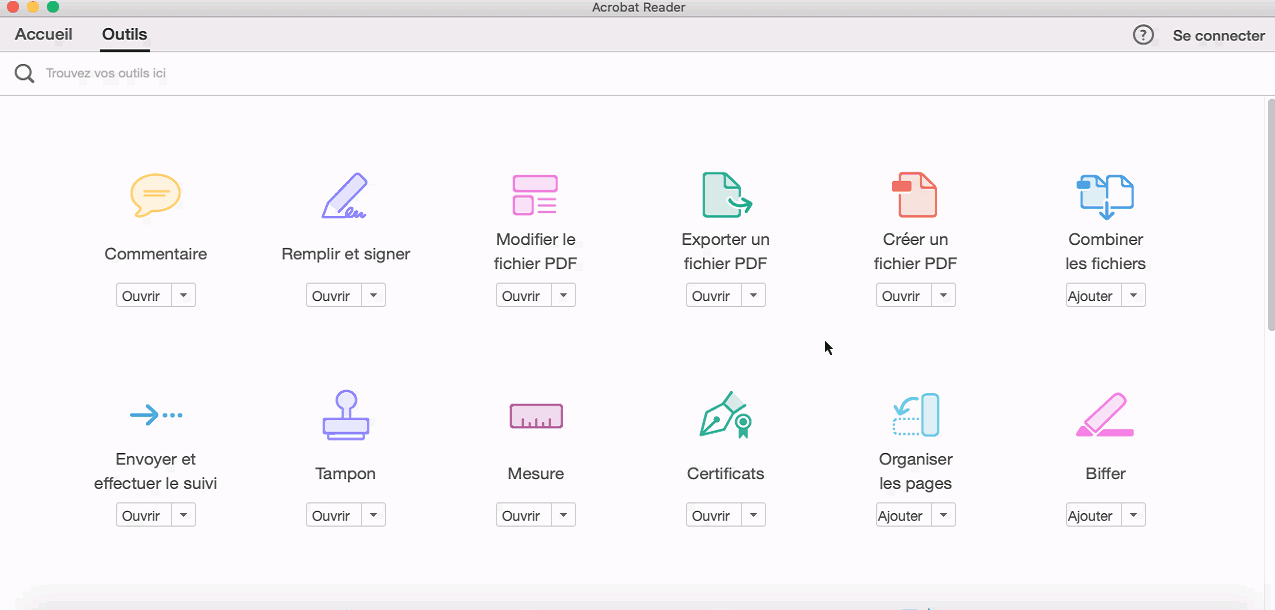Click Ajouter under Combiner les fichiers
Image resolution: width=1275 pixels, height=610 pixels.
(1094, 295)
